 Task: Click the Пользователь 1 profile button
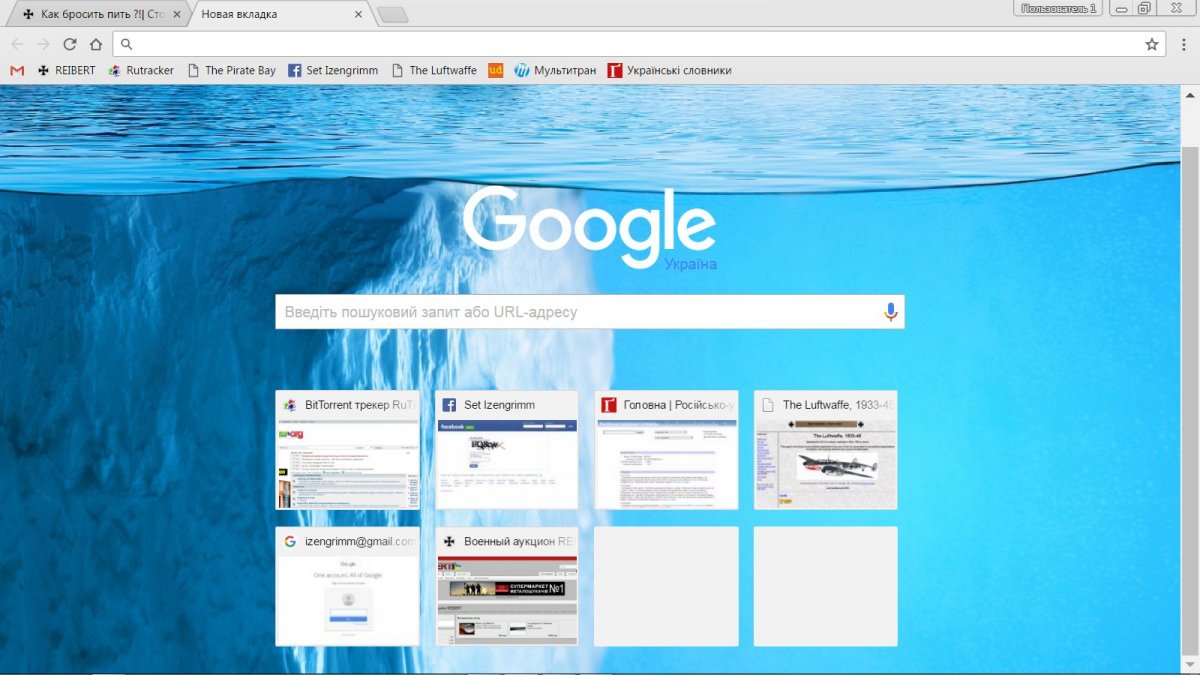point(1057,9)
